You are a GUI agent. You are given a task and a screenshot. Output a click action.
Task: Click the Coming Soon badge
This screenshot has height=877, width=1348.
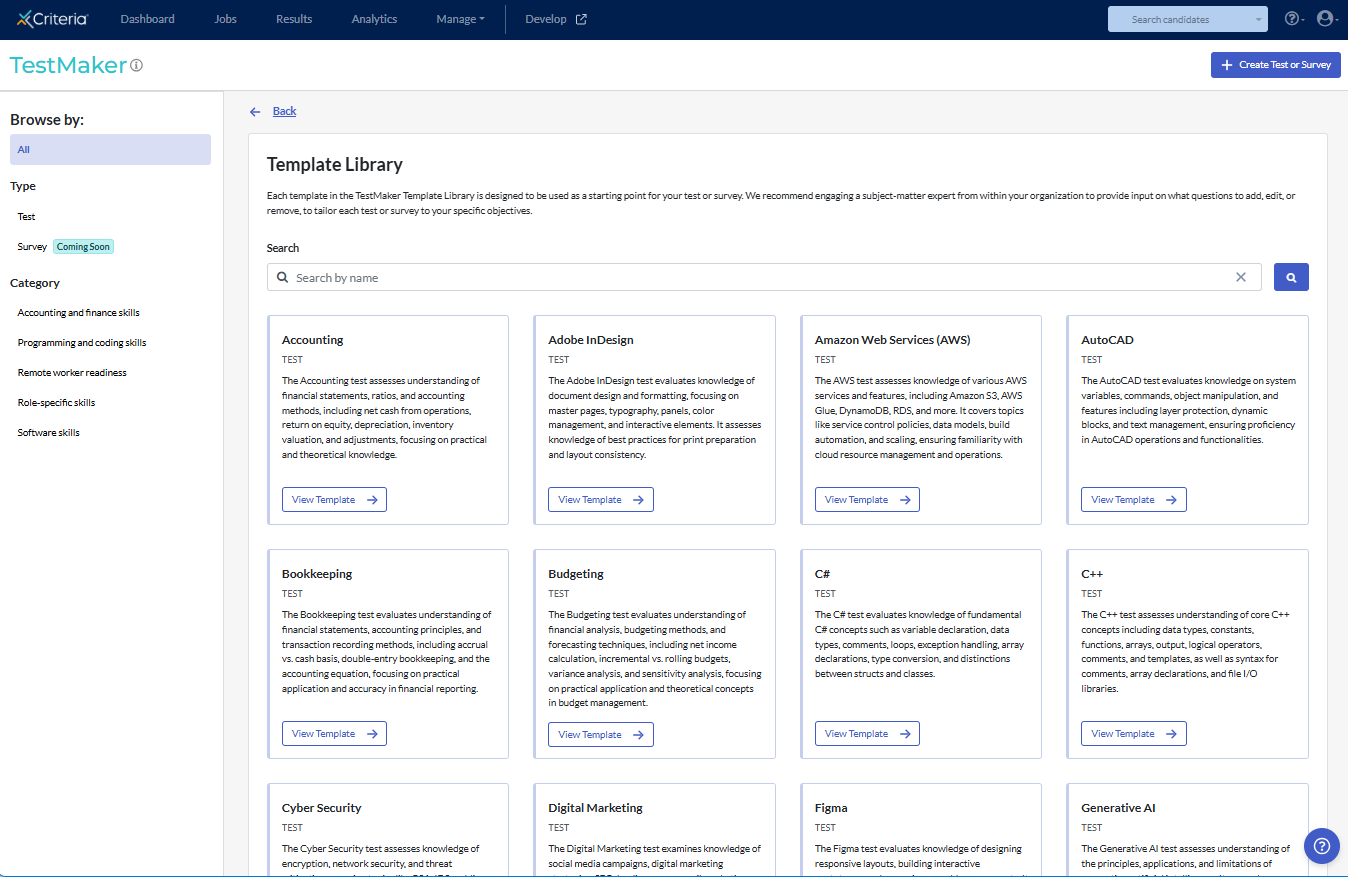tap(84, 247)
